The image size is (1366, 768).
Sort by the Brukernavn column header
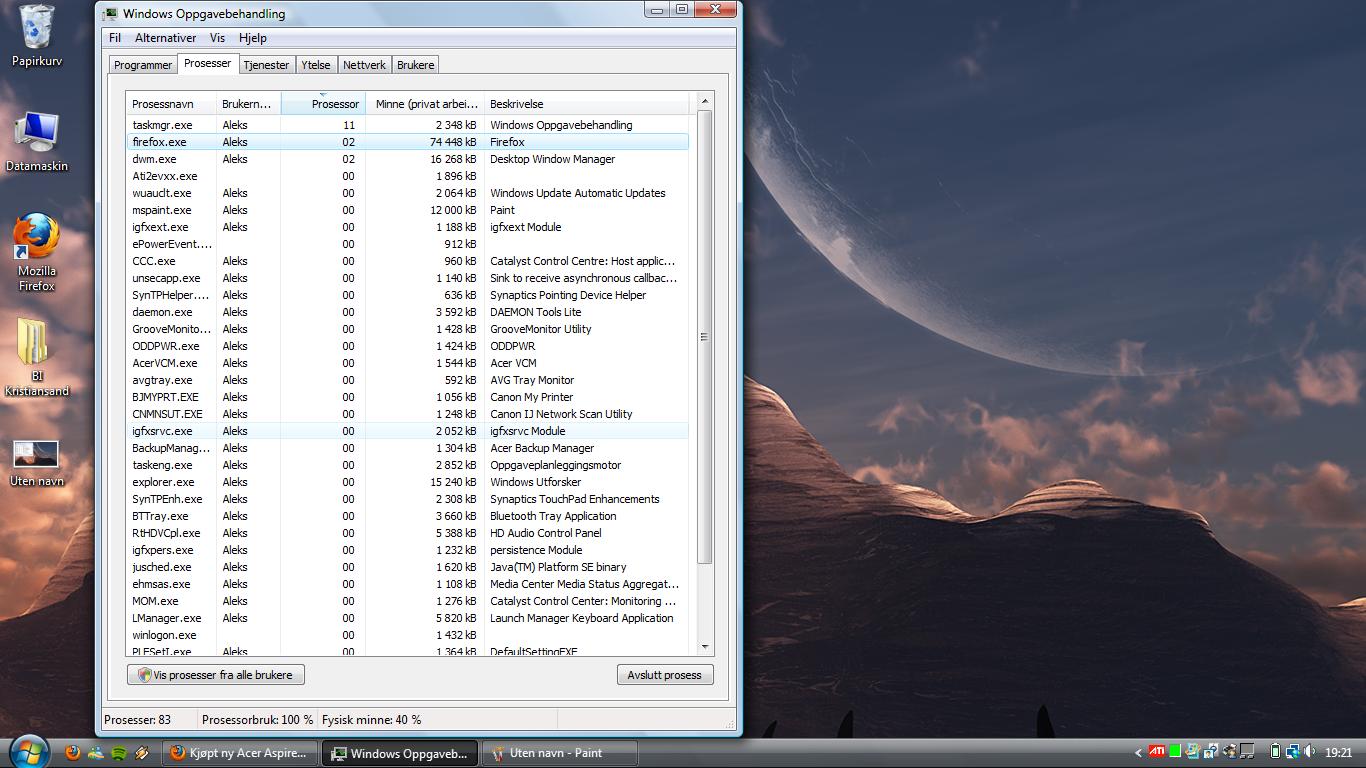(x=248, y=104)
